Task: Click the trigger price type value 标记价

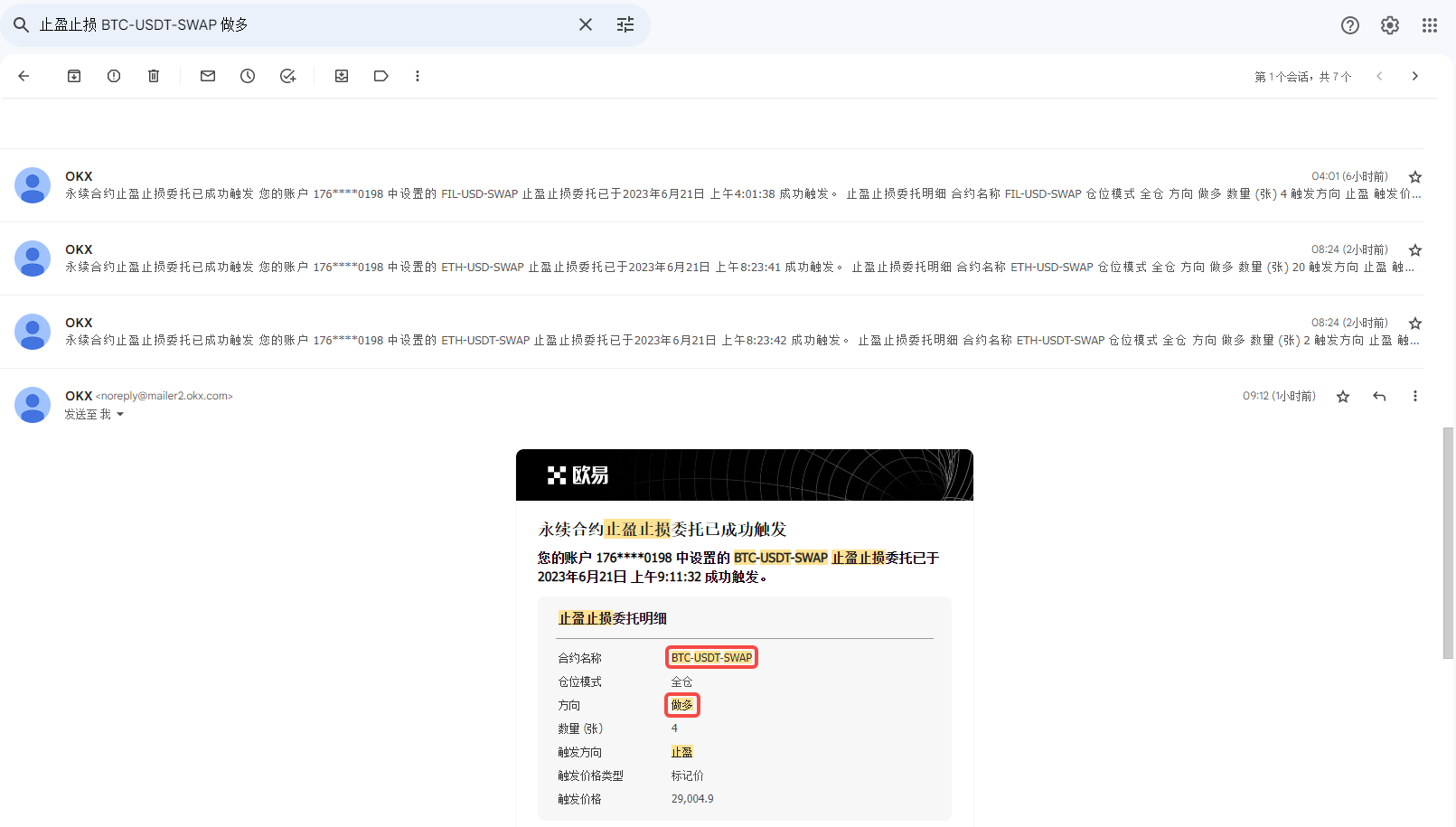Action: point(687,775)
